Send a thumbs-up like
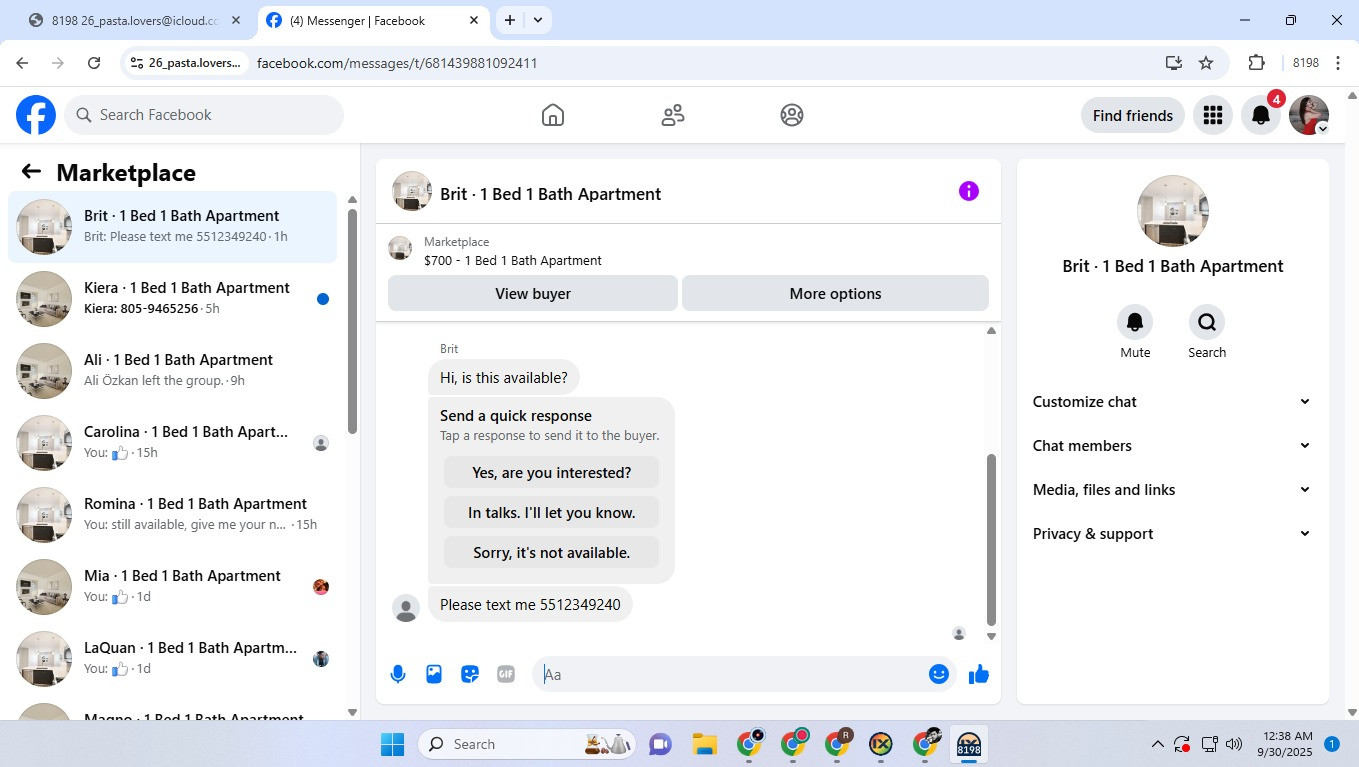Image resolution: width=1359 pixels, height=767 pixels. 979,674
